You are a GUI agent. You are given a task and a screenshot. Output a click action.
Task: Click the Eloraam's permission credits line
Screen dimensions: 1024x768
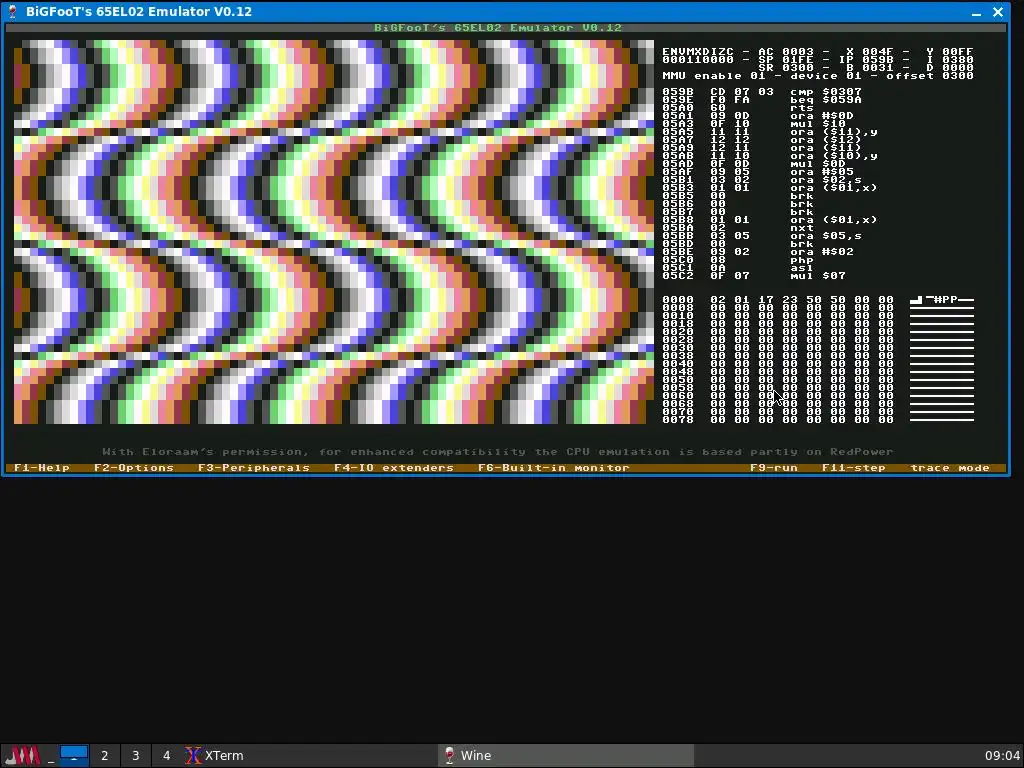498,451
